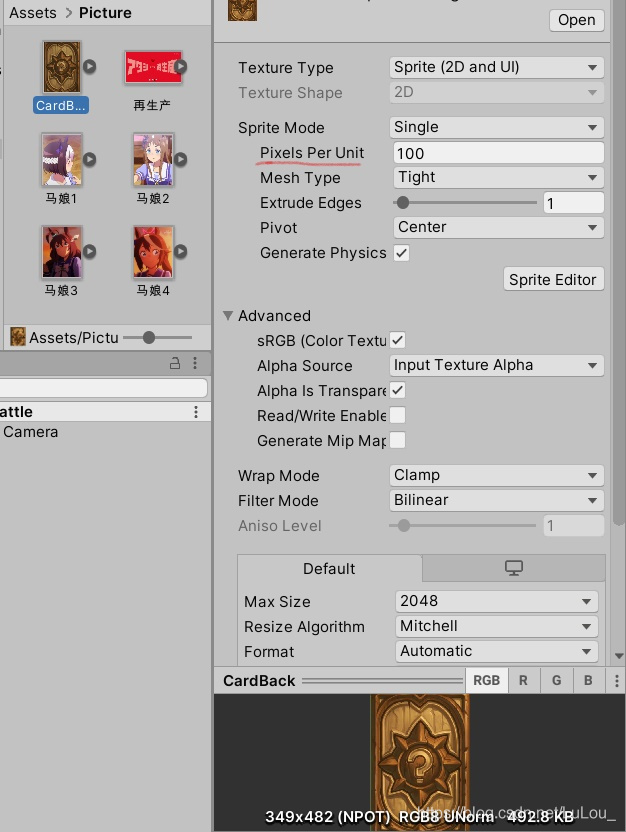Show only the G channel preview
This screenshot has width=626, height=832.
point(557,680)
